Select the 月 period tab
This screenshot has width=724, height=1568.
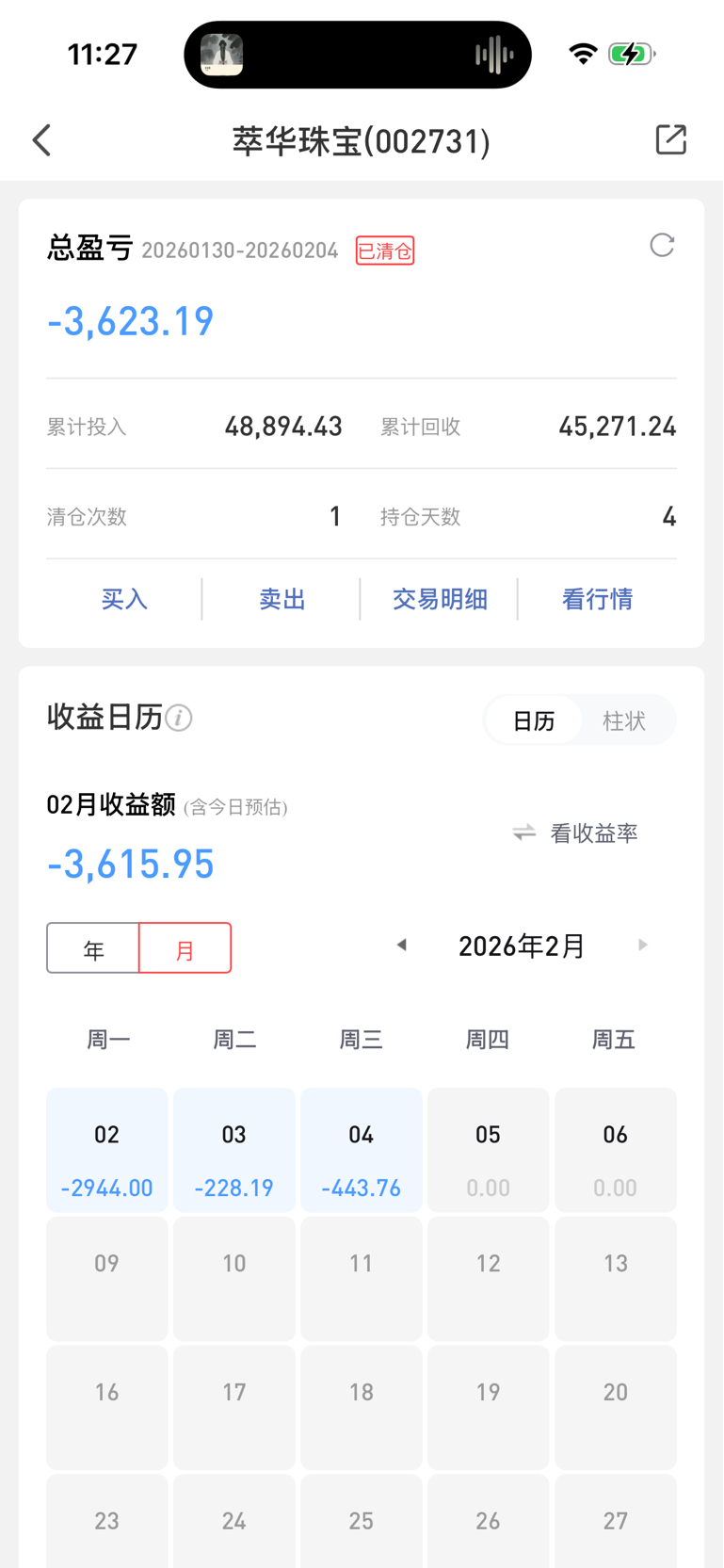[x=185, y=948]
